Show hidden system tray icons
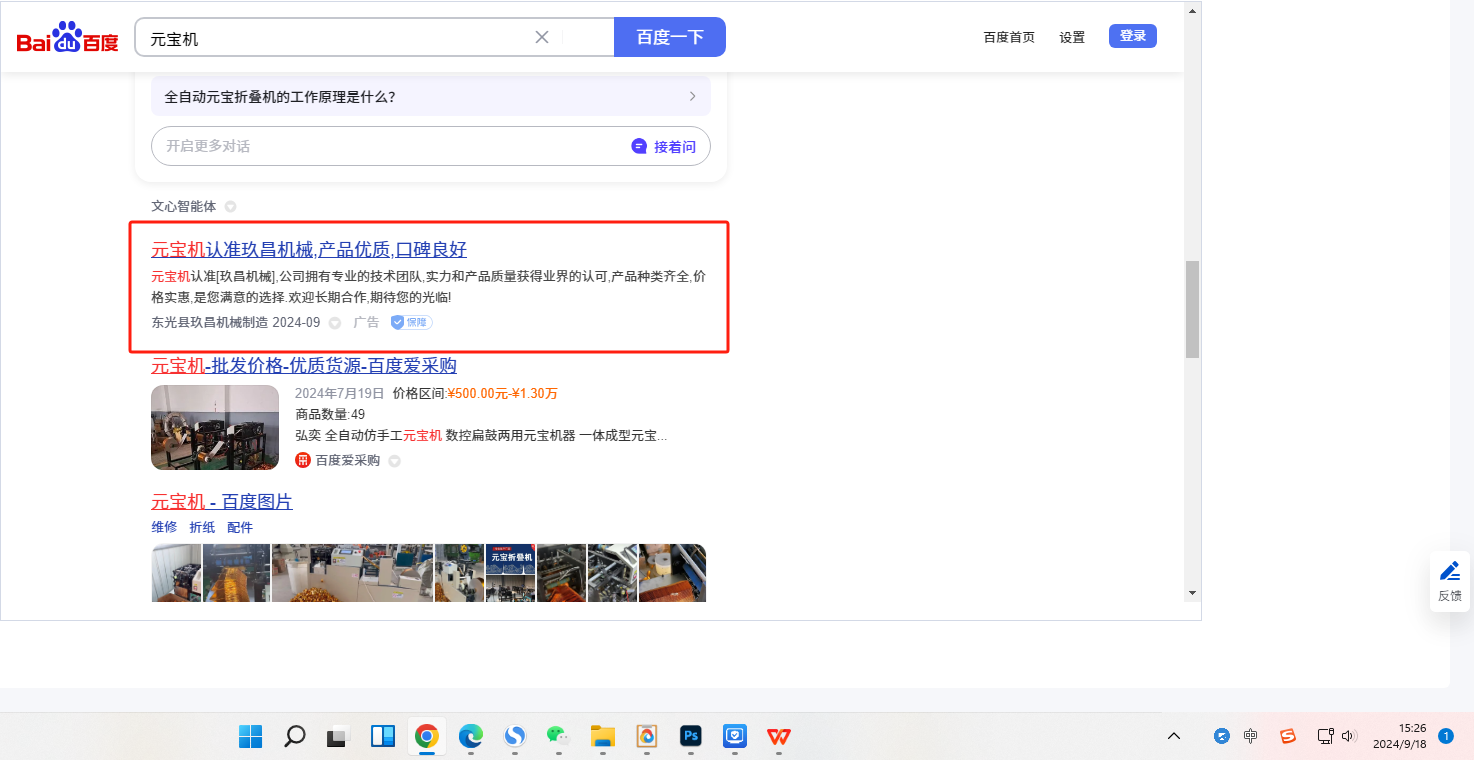The width and height of the screenshot is (1474, 760). tap(1174, 736)
